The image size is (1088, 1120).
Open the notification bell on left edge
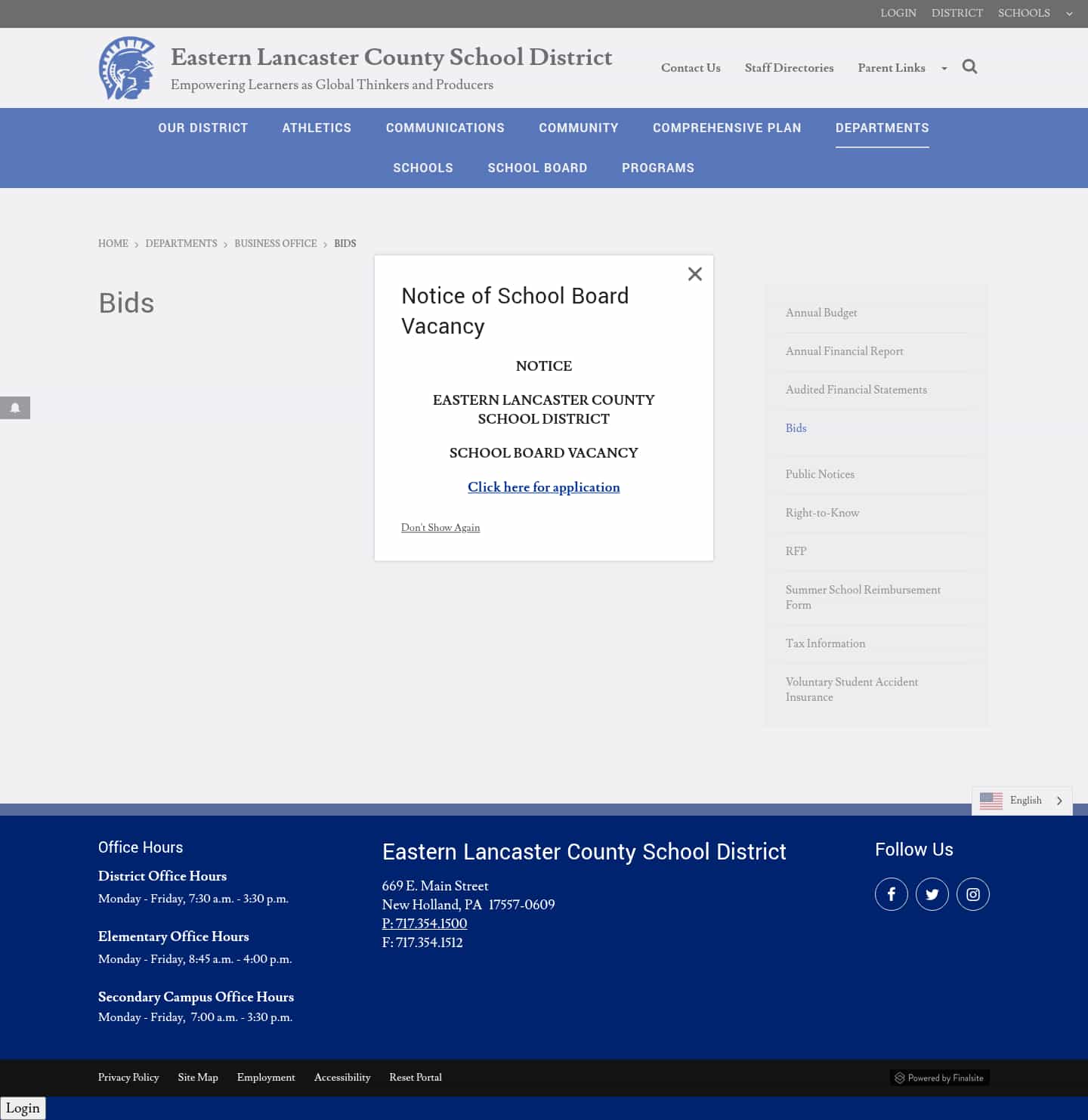[15, 408]
